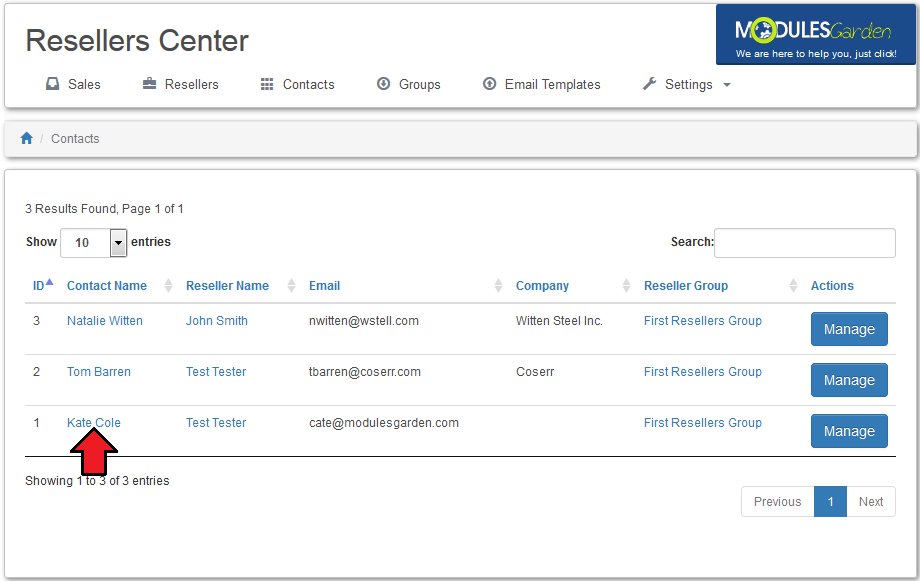Sort table by Reseller Name header
This screenshot has height=581, width=920.
[x=227, y=286]
